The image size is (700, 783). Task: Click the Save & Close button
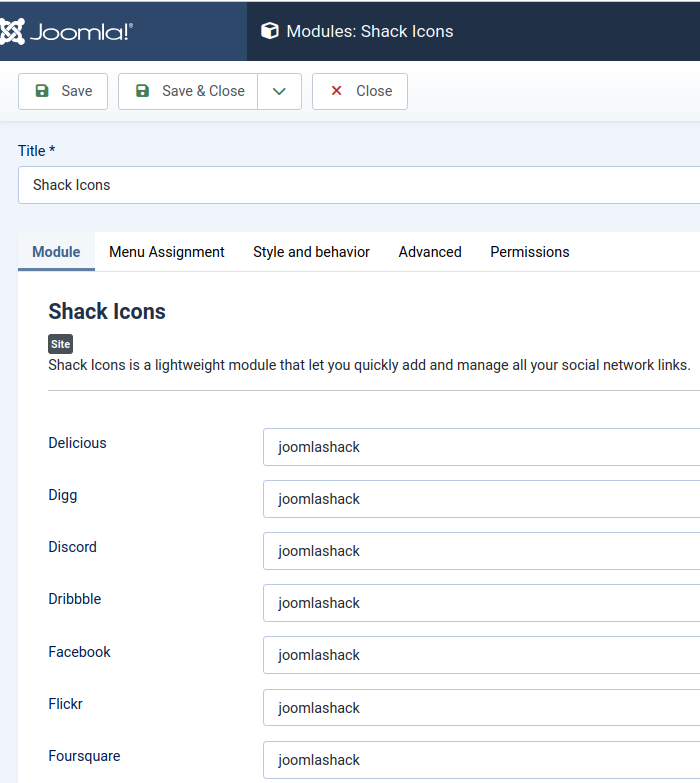click(x=188, y=91)
